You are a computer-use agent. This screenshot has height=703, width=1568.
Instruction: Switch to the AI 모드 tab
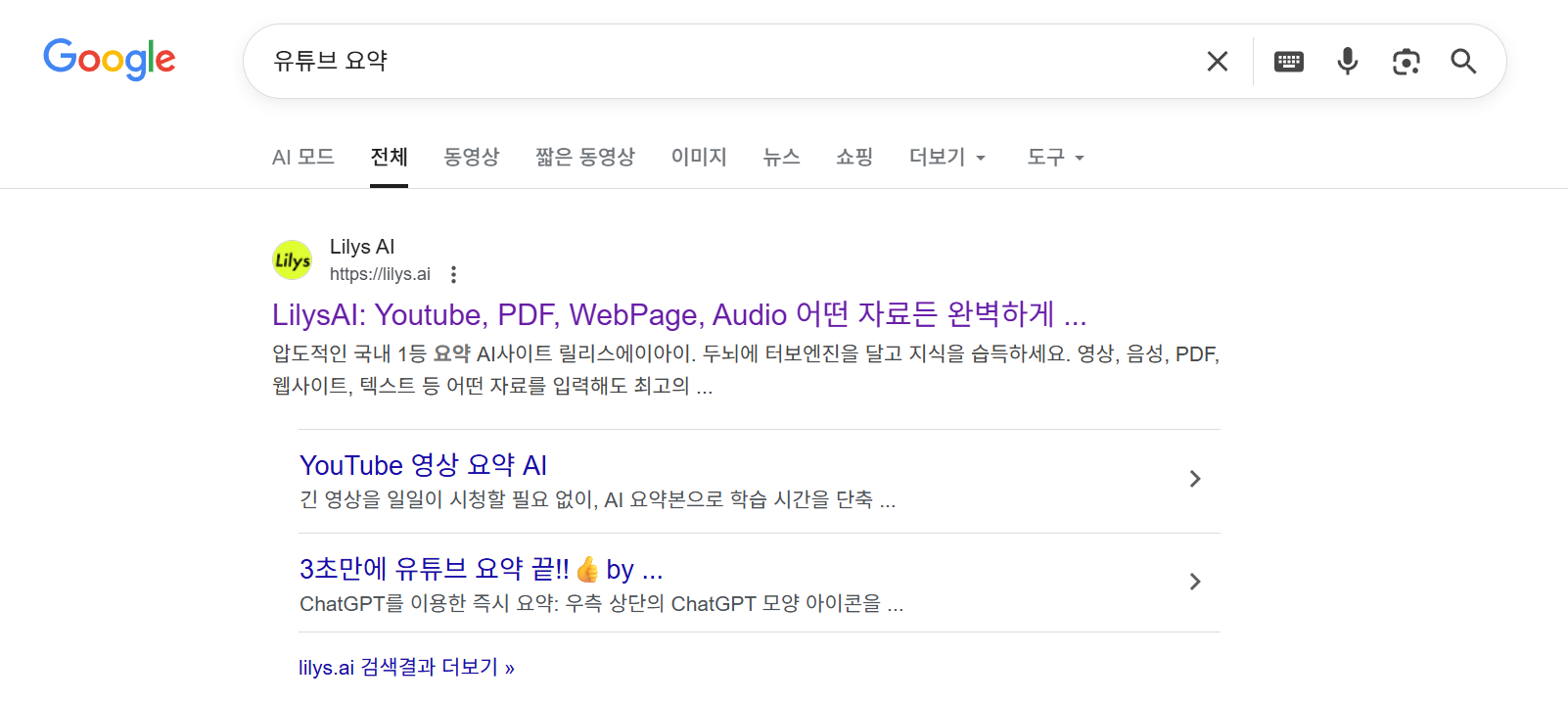303,158
